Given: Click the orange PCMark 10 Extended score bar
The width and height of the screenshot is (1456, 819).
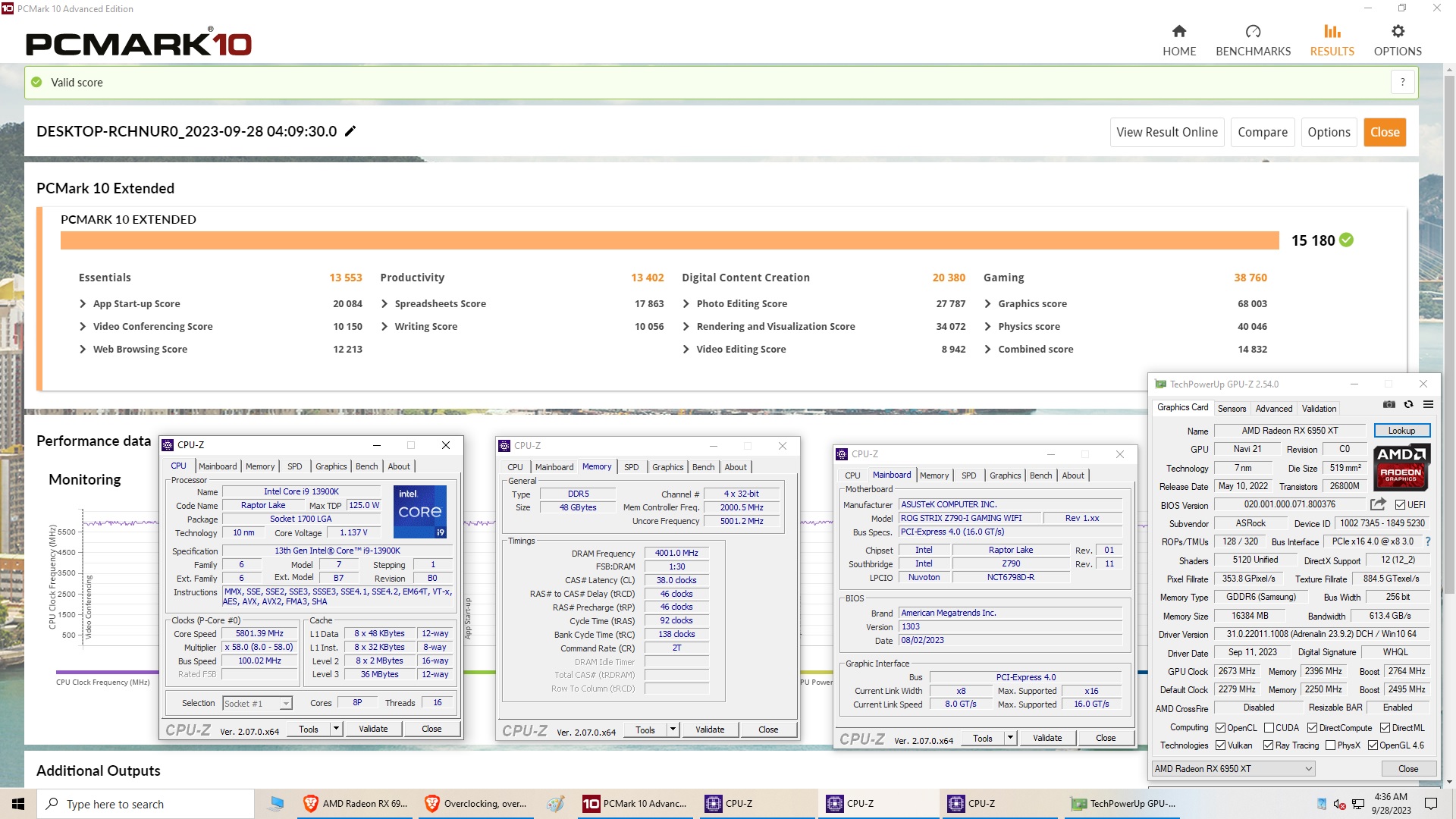Looking at the screenshot, I should (670, 240).
